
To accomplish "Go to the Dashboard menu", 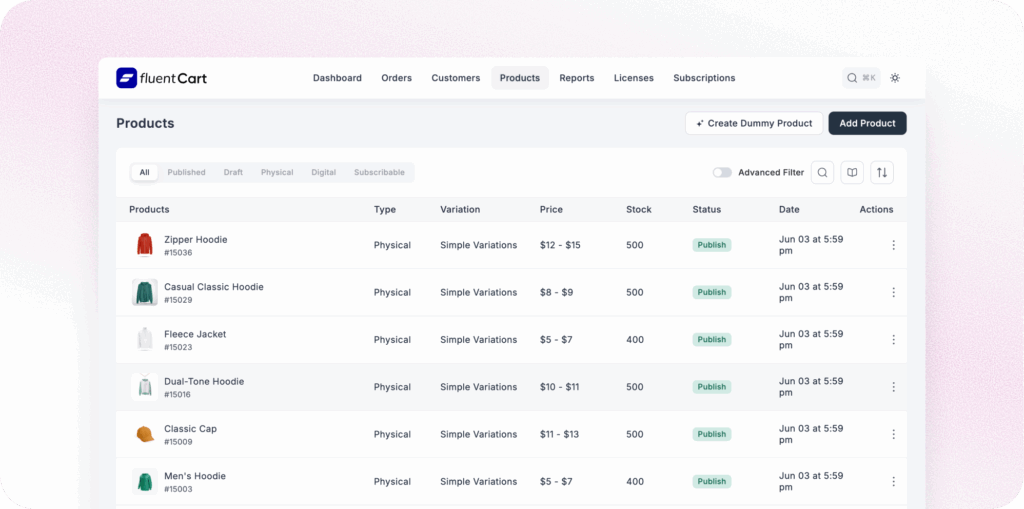I will (x=337, y=78).
